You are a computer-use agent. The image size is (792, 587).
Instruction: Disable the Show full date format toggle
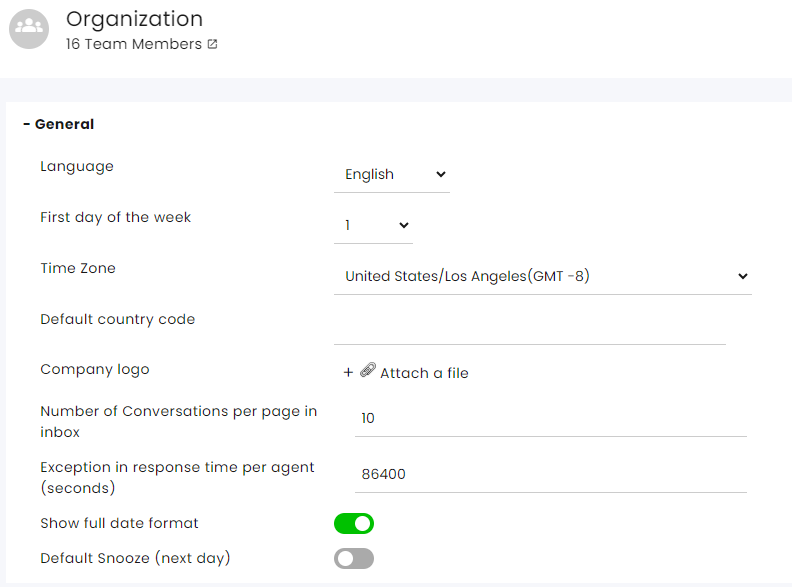(x=354, y=523)
